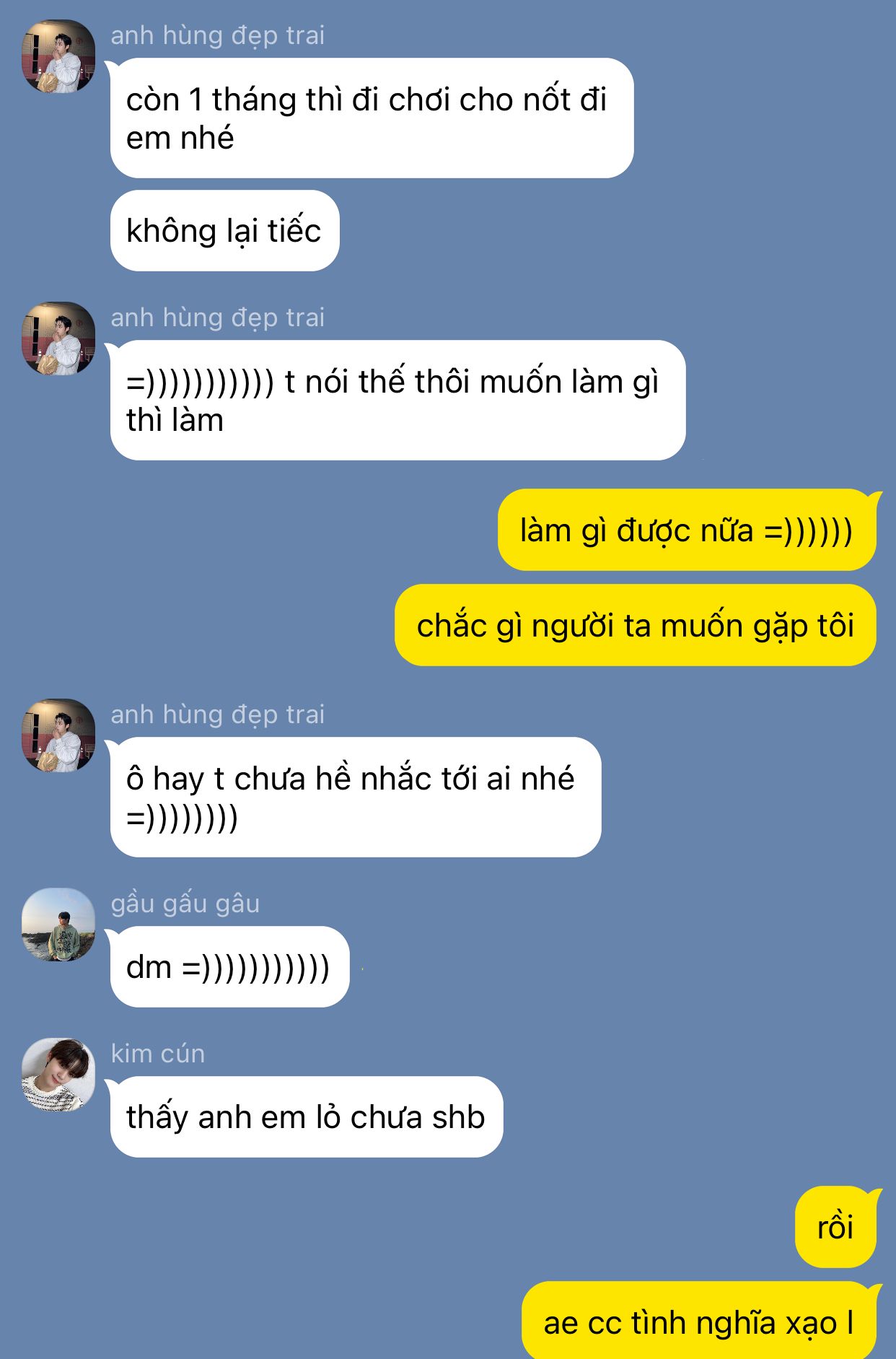The height and width of the screenshot is (1359, 896).
Task: Tap yellow bubble 'ae cc tình nghĩa xạo l'
Action: coord(699,1321)
